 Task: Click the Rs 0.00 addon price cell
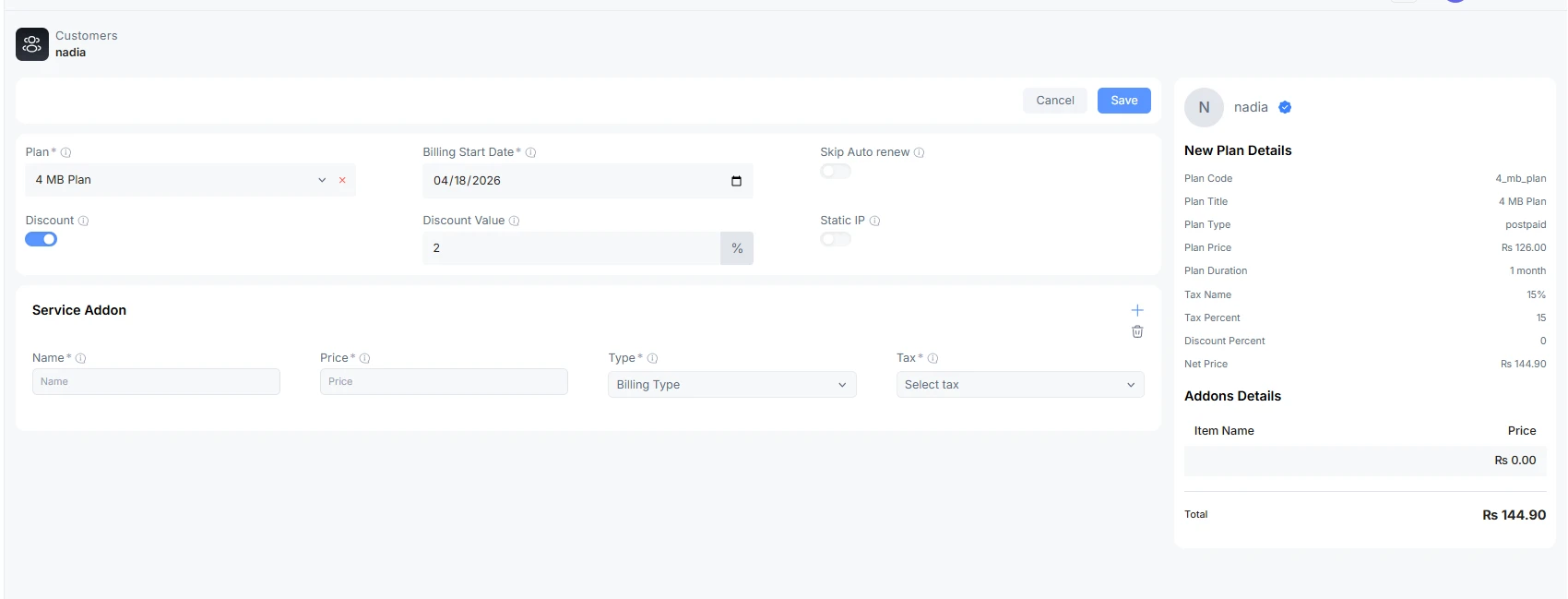1515,461
